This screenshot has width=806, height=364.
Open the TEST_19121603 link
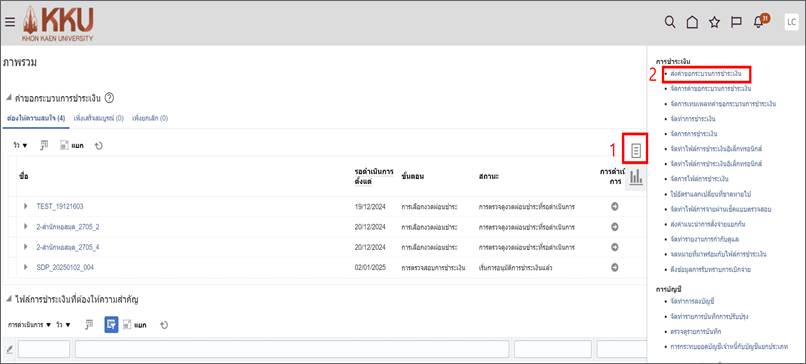tap(60, 206)
